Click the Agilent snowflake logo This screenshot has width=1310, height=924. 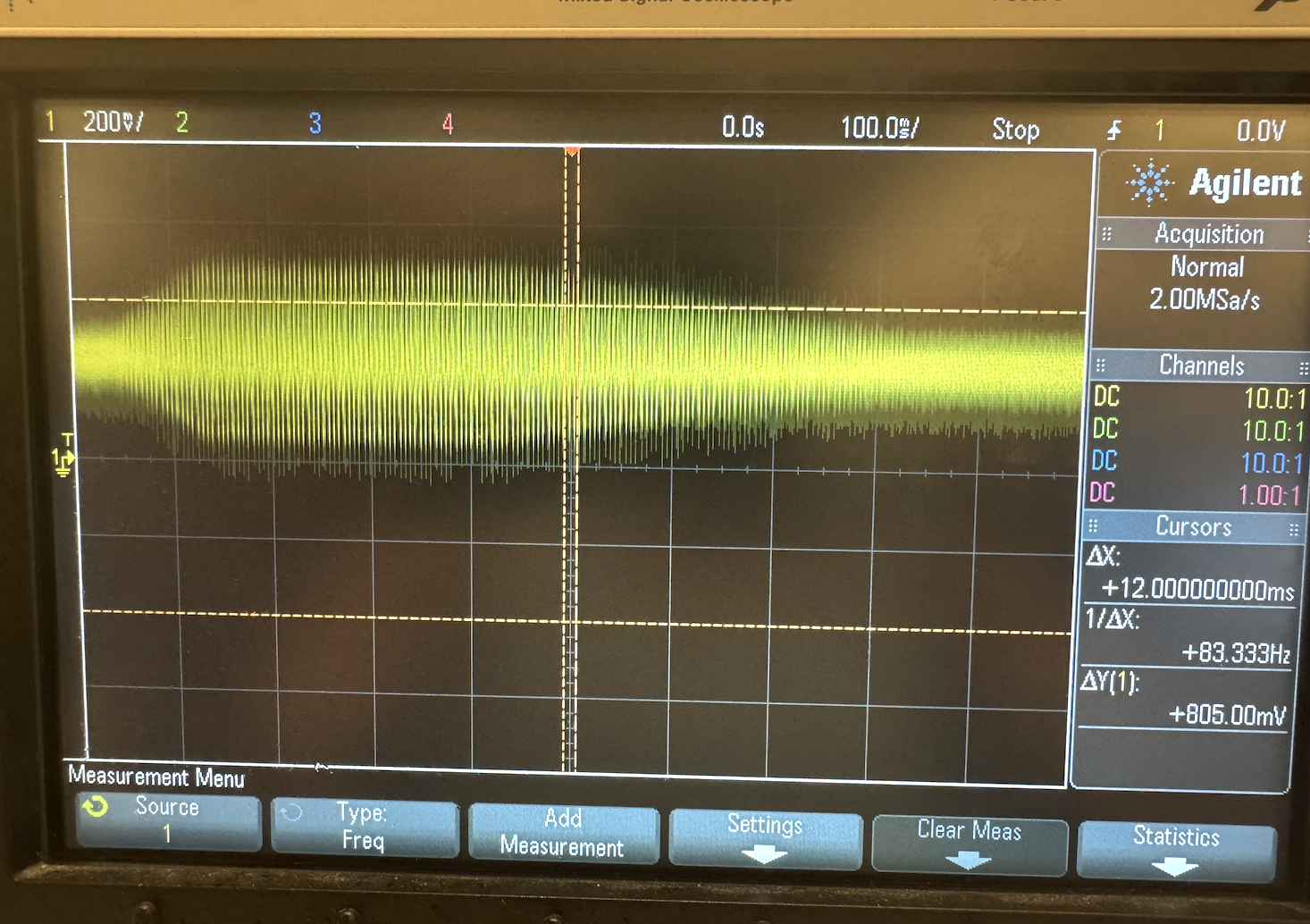(1153, 181)
